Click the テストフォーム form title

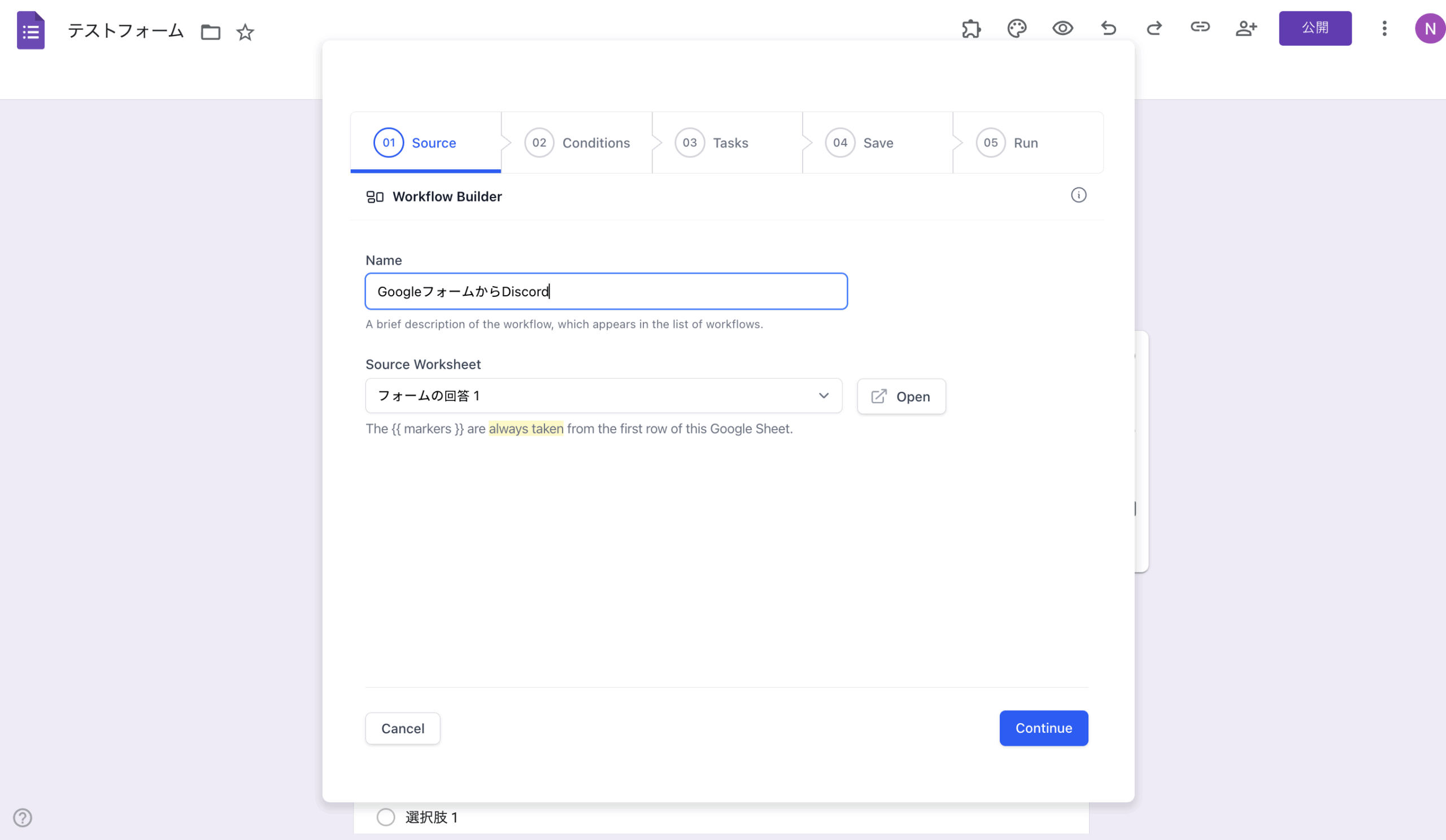125,31
